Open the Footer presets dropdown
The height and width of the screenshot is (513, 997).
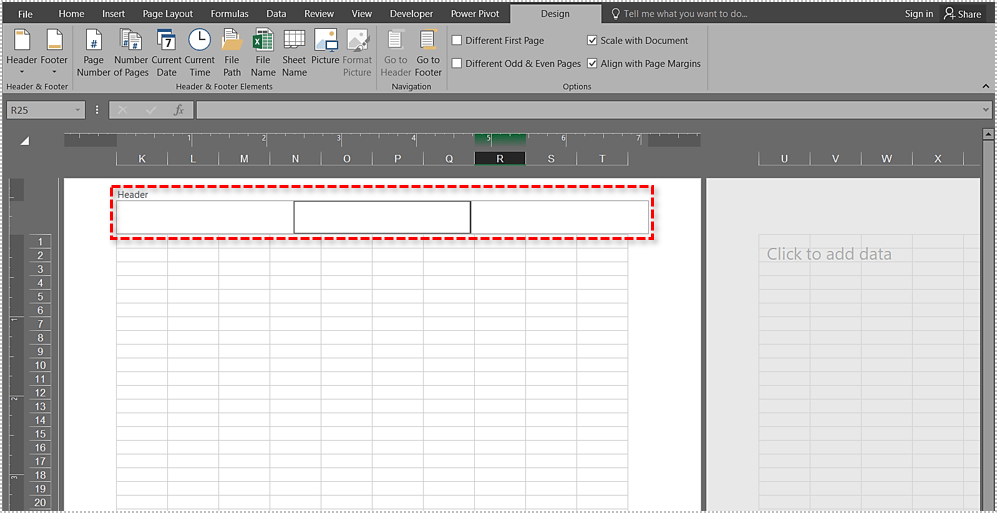point(54,52)
